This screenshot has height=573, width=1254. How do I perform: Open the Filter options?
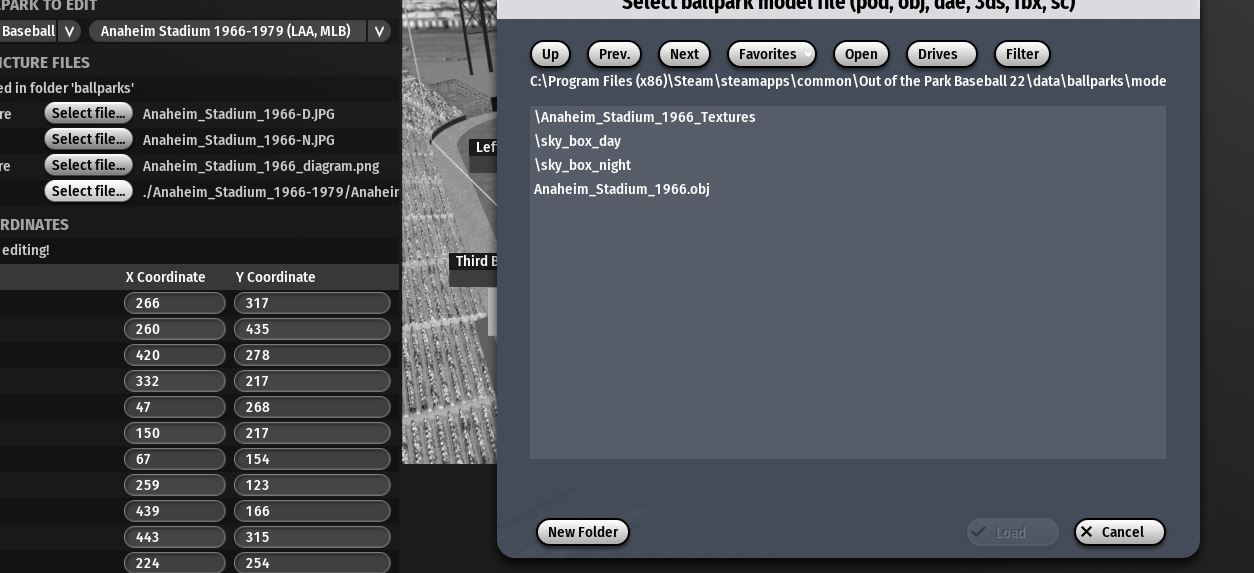tap(1022, 54)
